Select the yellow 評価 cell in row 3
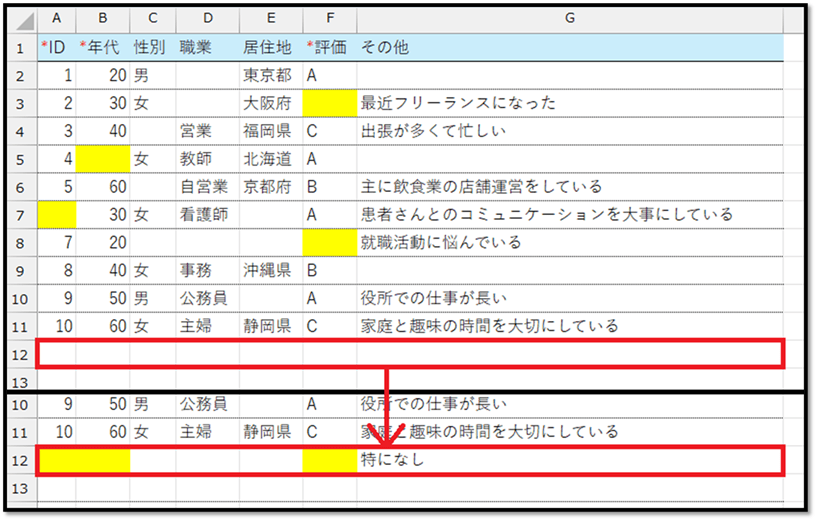Viewport: 816px width, 520px height. click(x=329, y=103)
